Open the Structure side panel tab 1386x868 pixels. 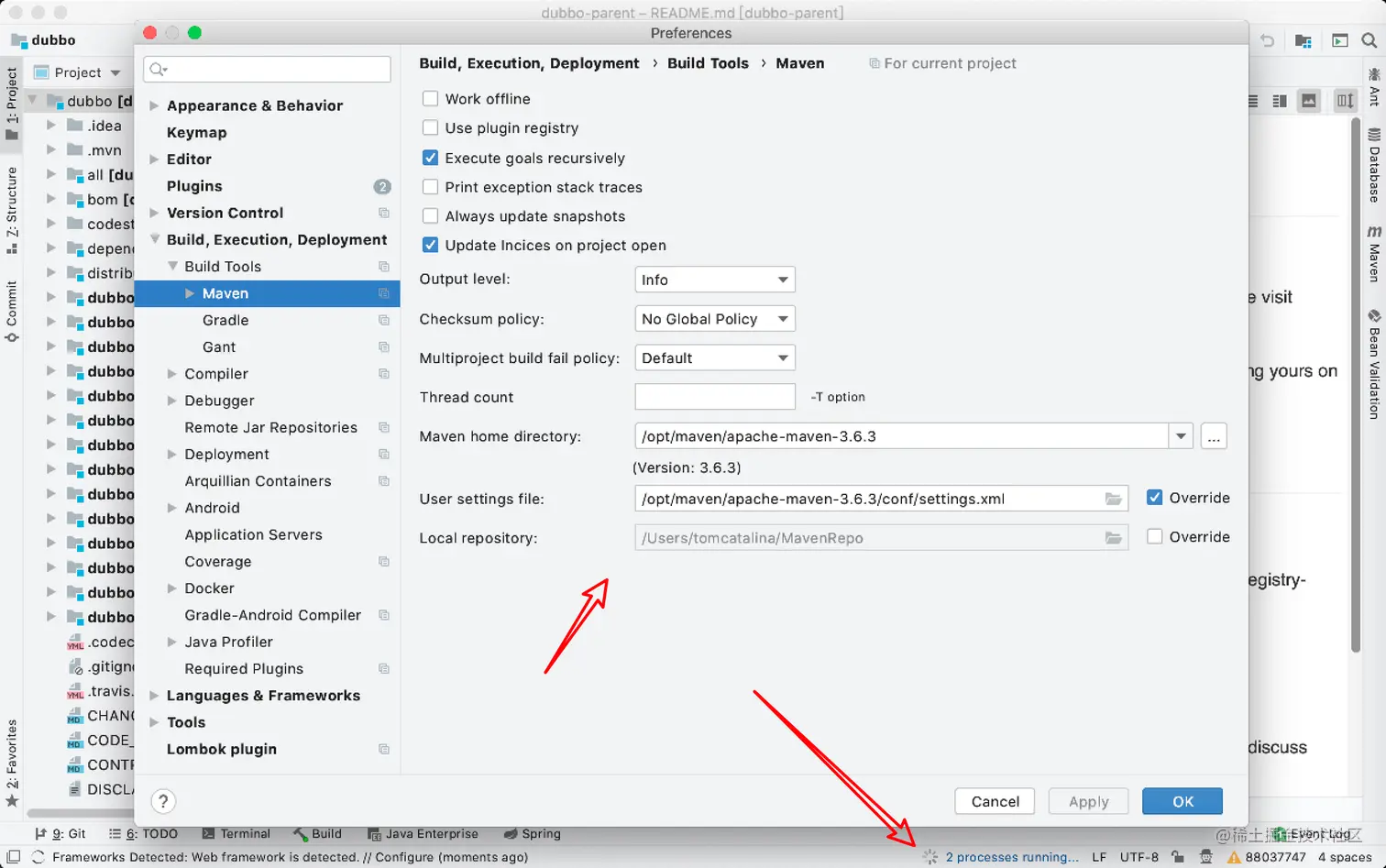(x=11, y=210)
